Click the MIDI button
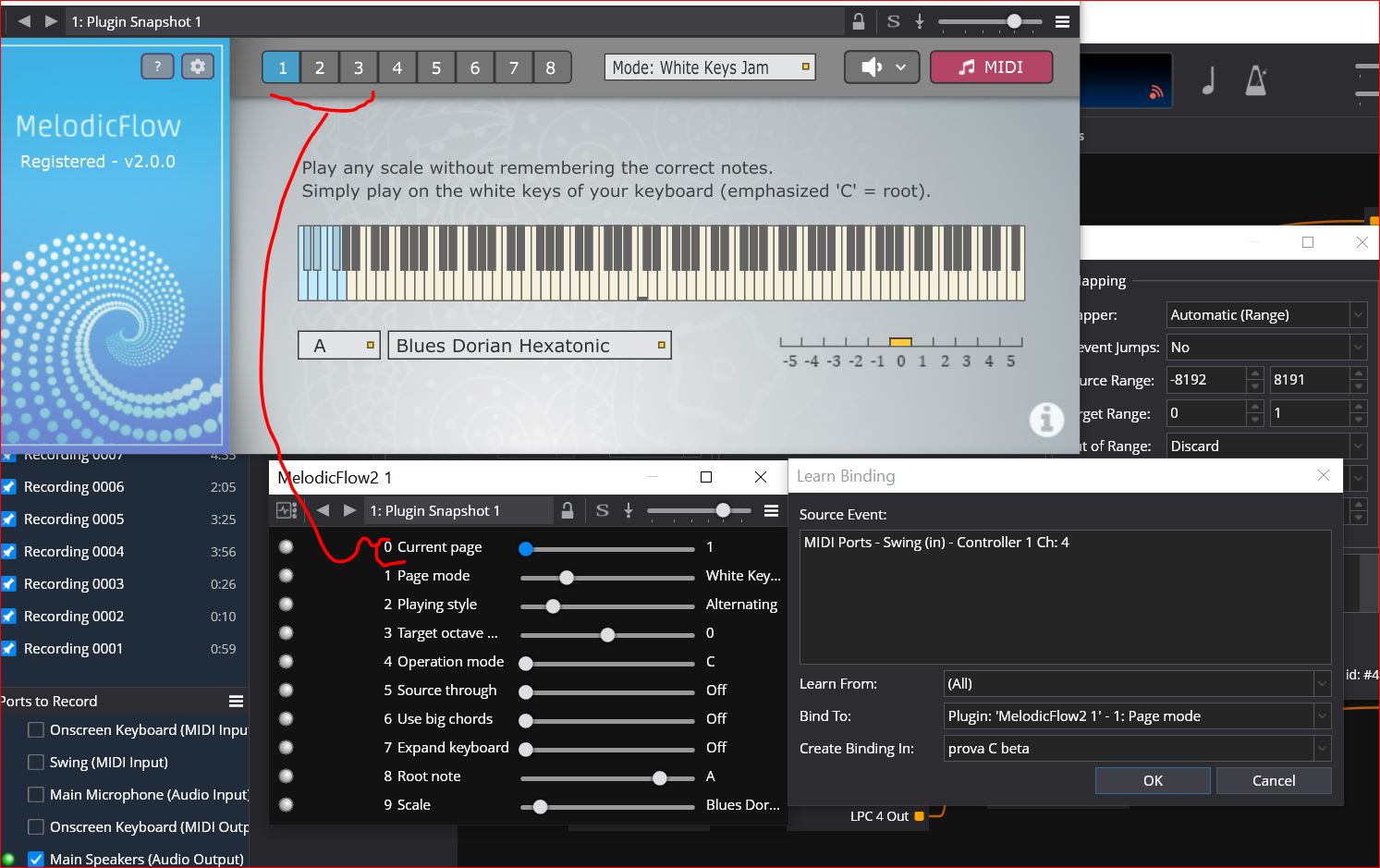 (991, 67)
